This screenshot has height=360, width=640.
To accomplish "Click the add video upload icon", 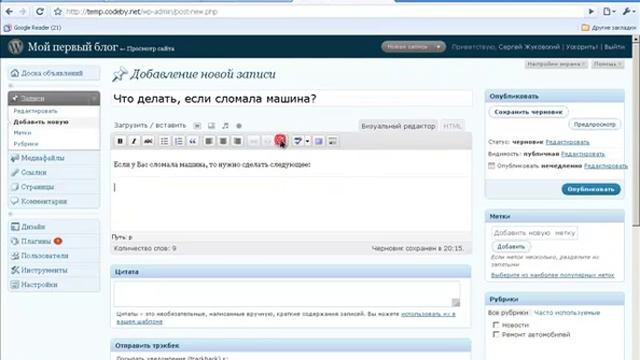I will 211,126.
